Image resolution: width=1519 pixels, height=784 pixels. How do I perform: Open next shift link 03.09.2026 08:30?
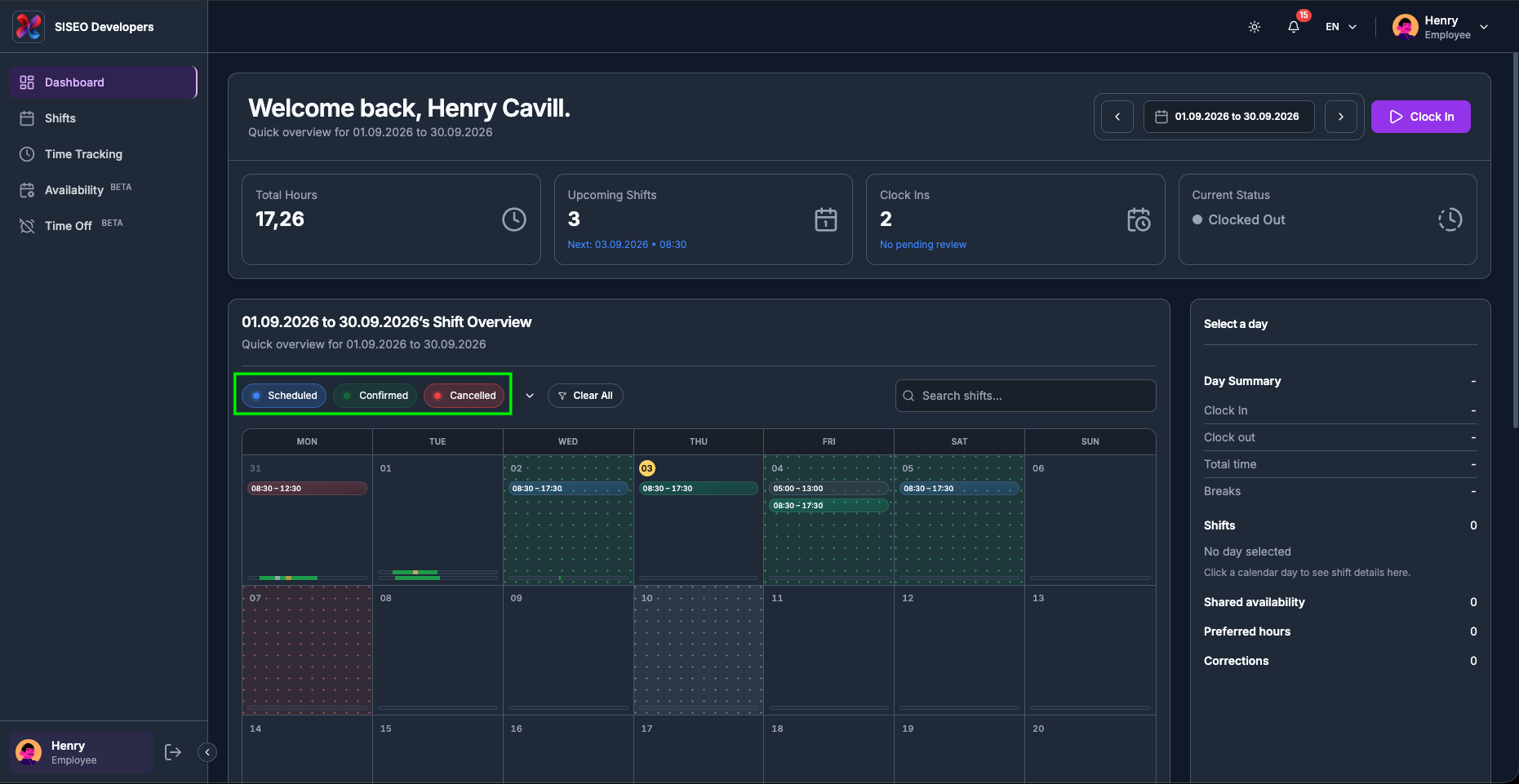(x=627, y=245)
